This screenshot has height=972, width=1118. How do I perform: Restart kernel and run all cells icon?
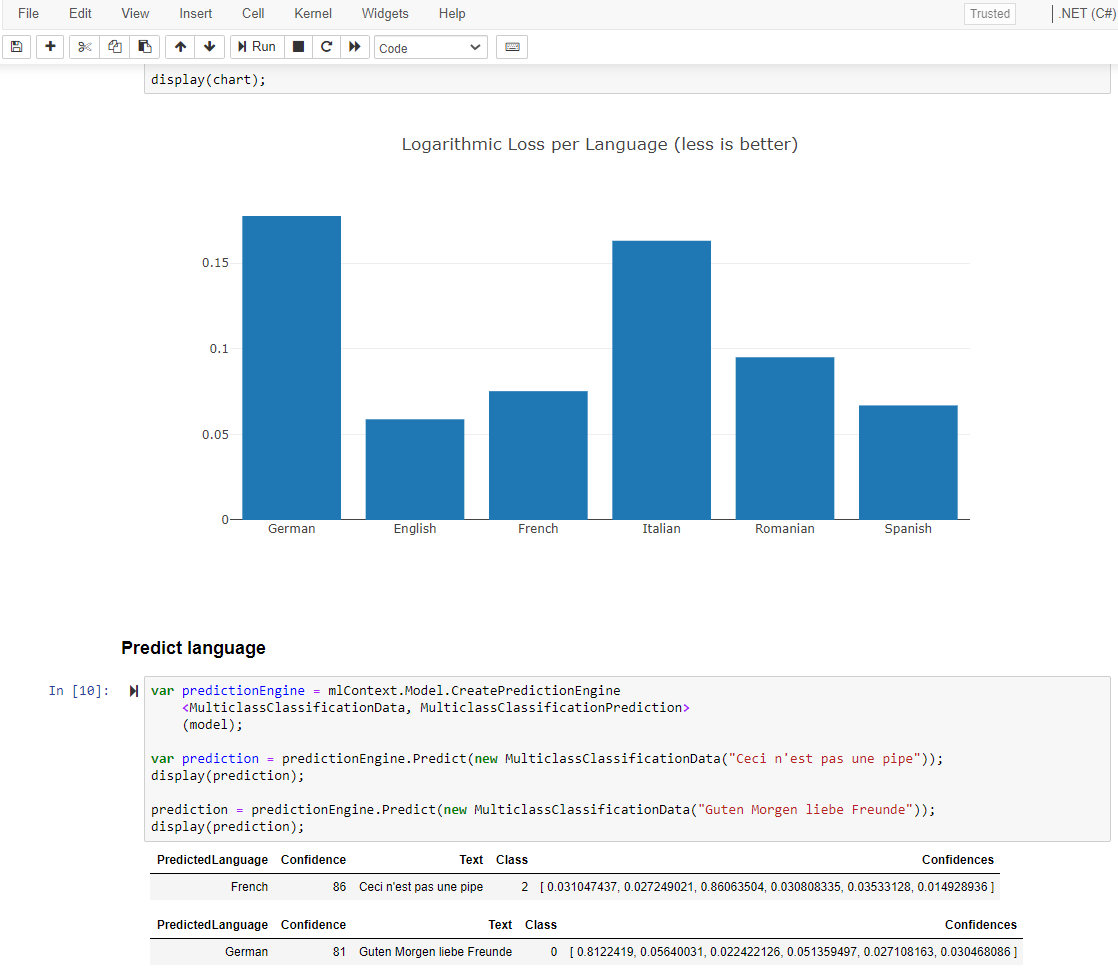point(354,47)
